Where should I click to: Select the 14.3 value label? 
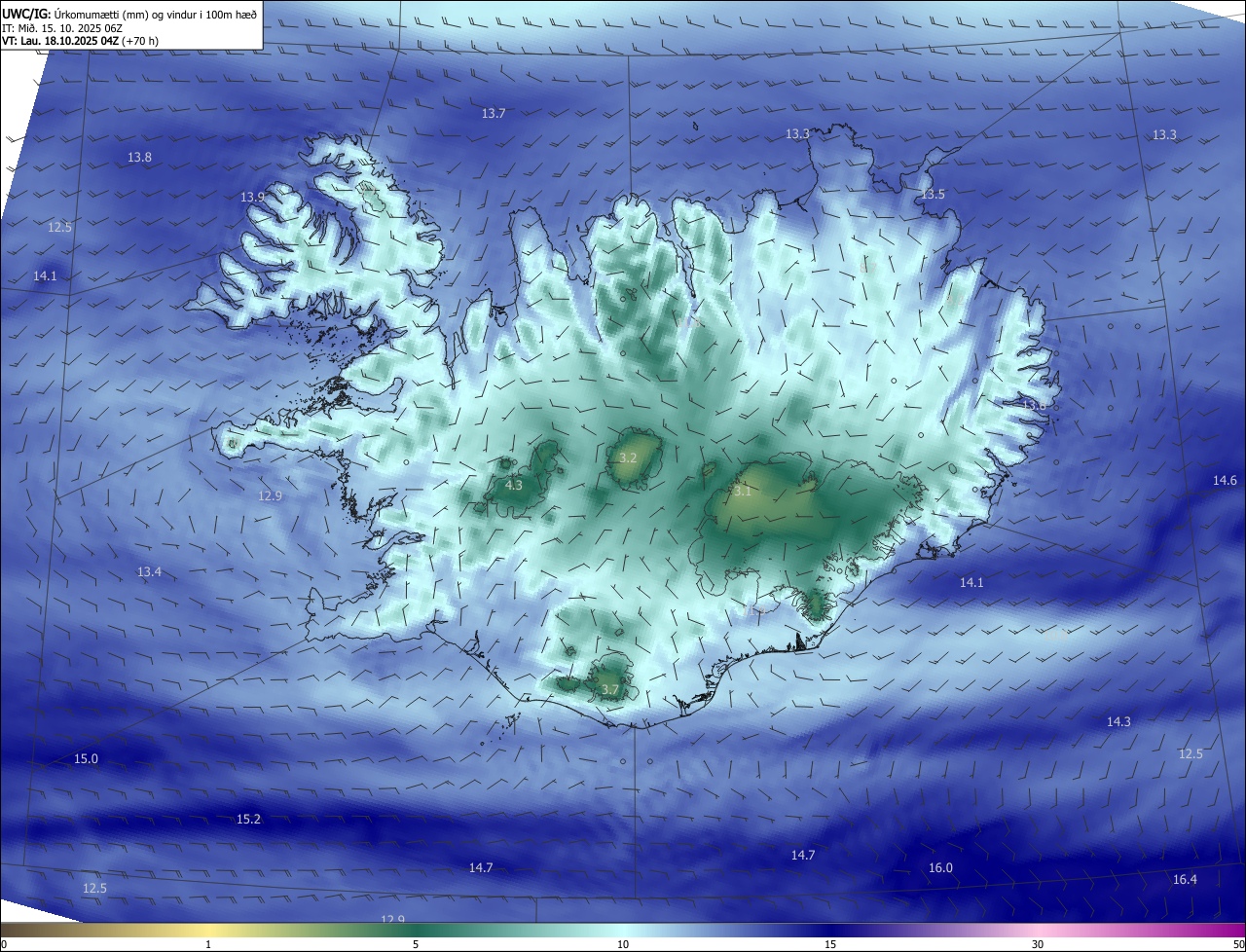1118,722
